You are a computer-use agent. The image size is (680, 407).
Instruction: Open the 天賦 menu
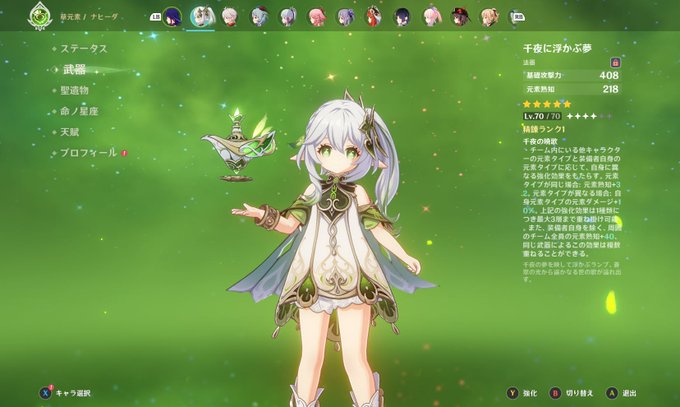click(69, 132)
